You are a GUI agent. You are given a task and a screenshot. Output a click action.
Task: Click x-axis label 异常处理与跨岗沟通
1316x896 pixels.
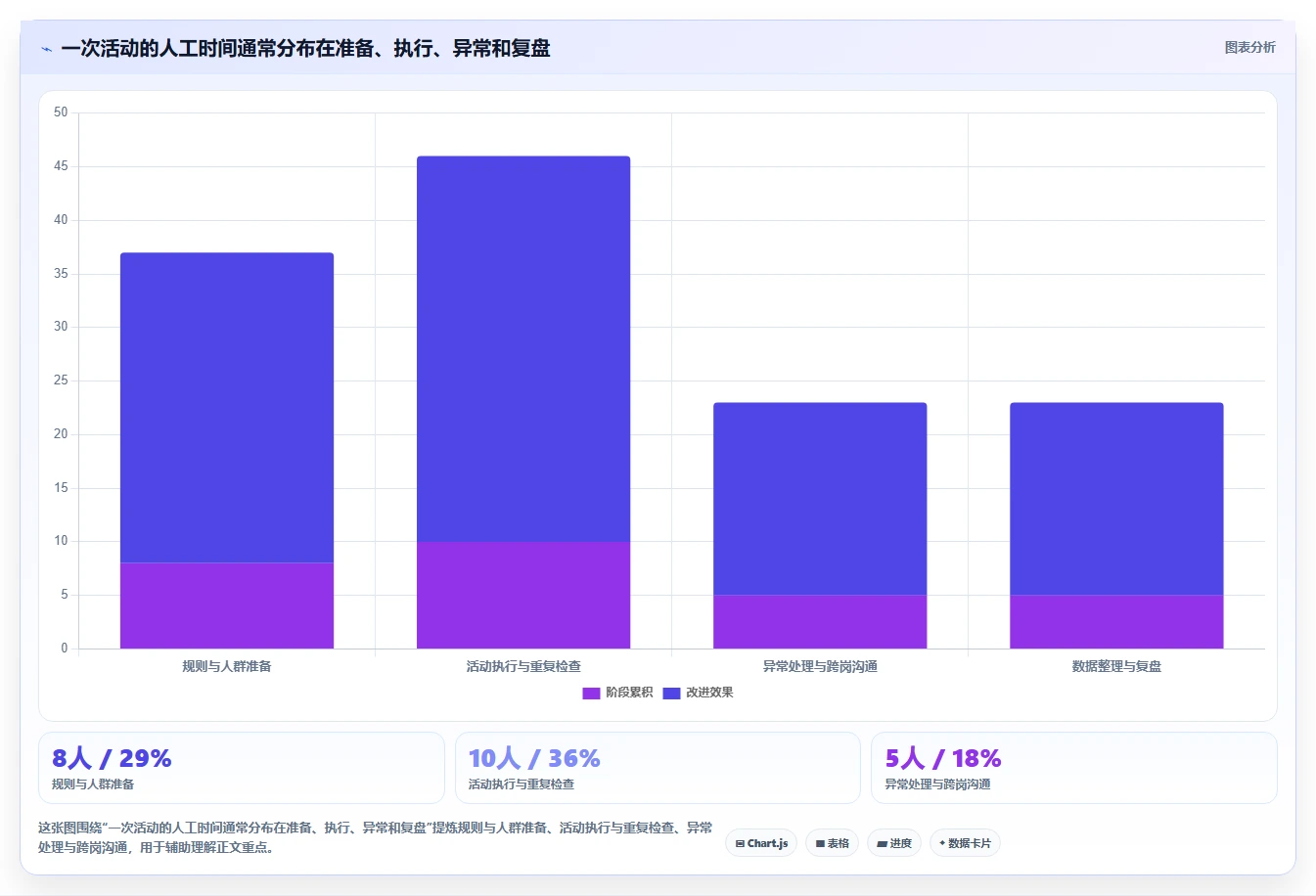pos(820,666)
